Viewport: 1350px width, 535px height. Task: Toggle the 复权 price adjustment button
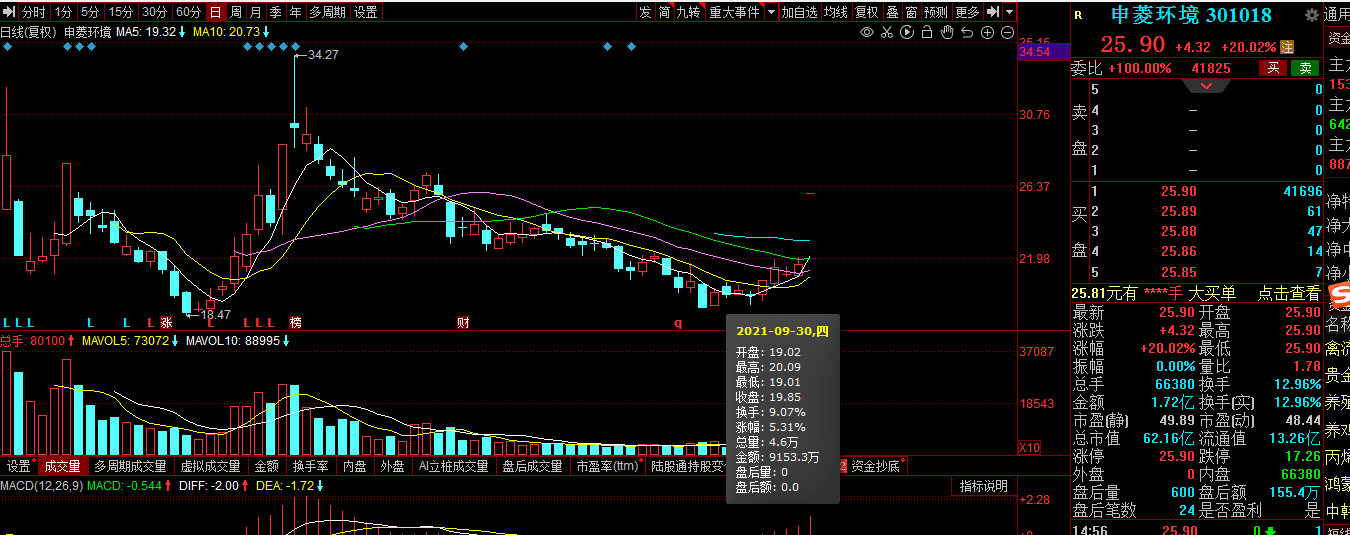click(866, 12)
